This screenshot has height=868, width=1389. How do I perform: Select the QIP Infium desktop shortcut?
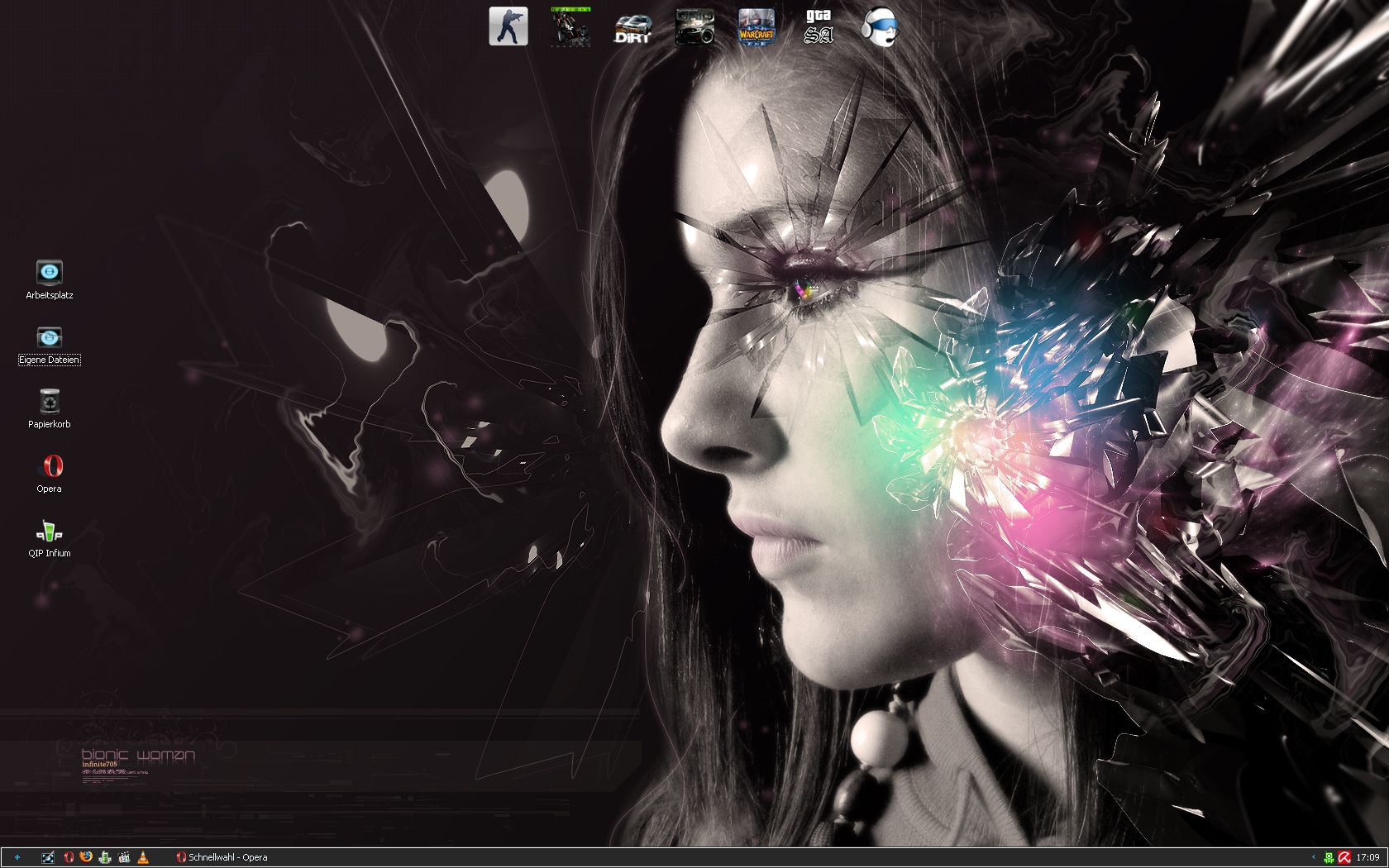[50, 530]
